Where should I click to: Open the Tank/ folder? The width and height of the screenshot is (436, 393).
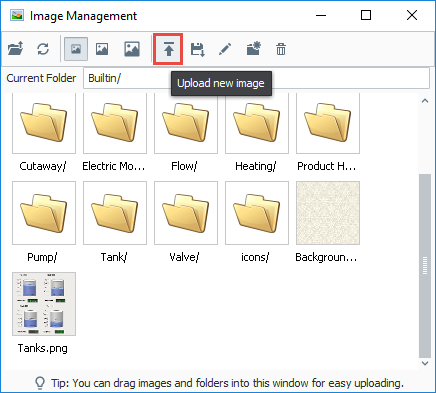tap(115, 213)
